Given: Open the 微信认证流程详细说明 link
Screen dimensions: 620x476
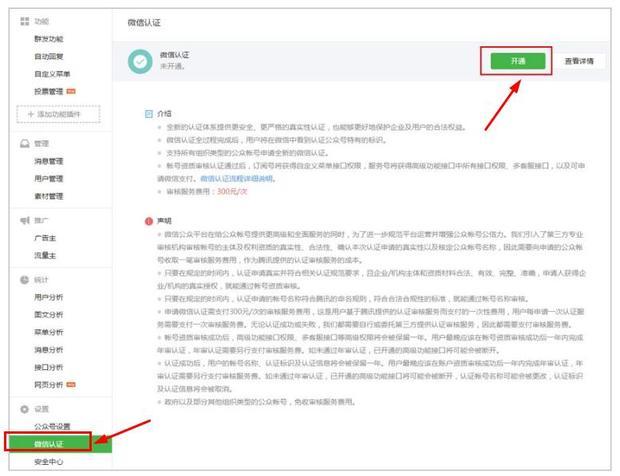Looking at the screenshot, I should [x=237, y=179].
